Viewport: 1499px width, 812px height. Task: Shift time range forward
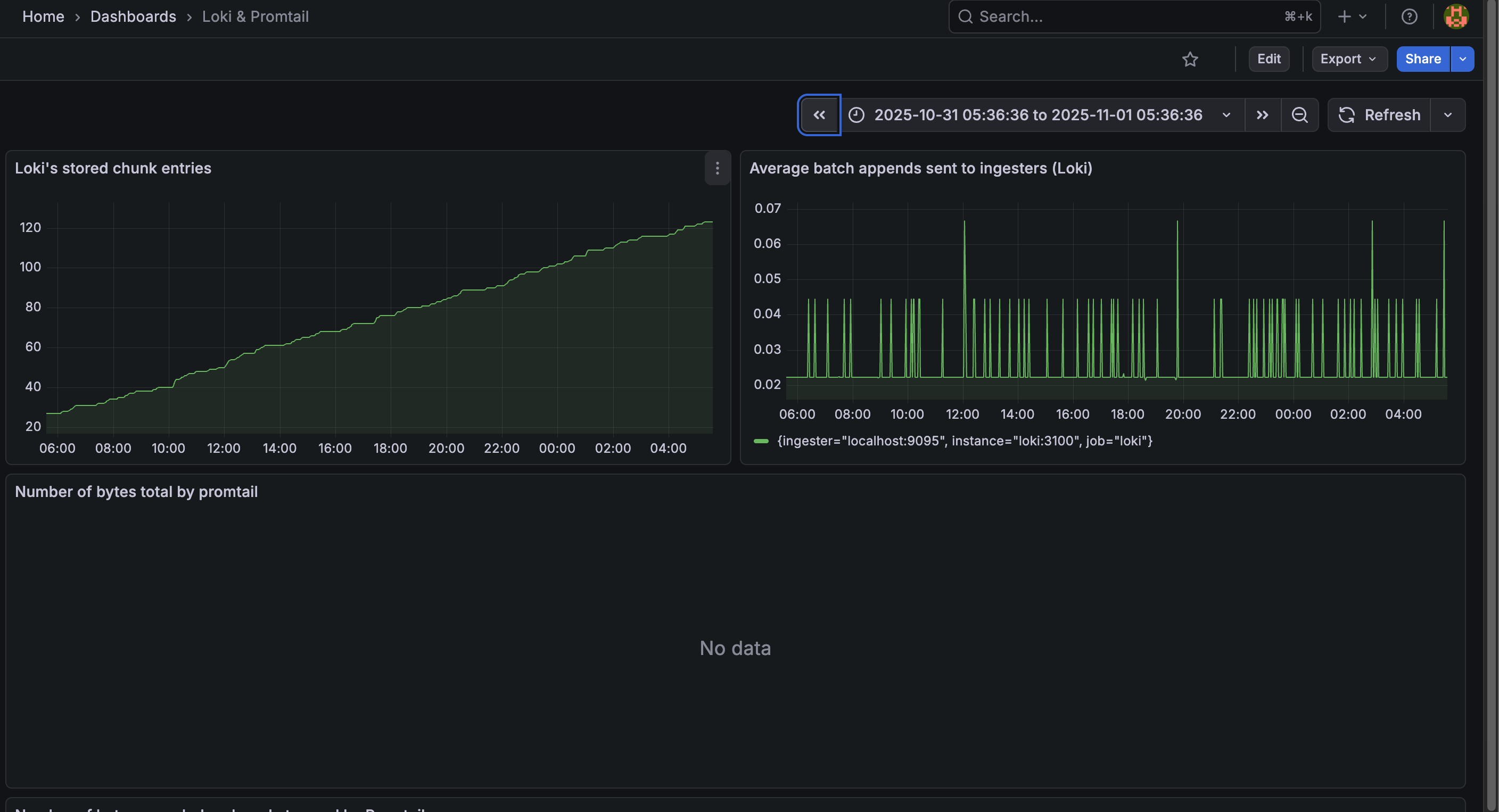coord(1262,114)
